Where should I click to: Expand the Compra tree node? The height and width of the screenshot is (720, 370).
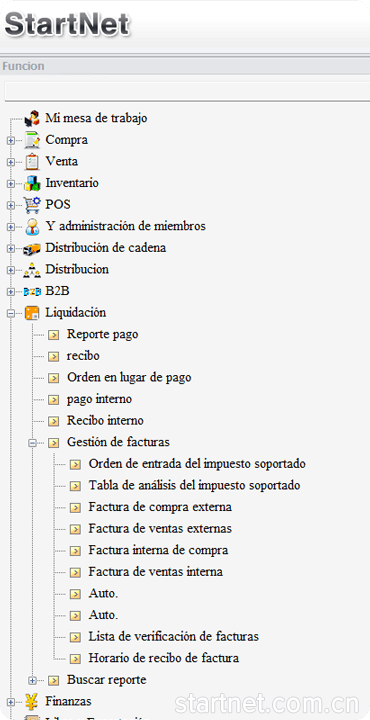coord(11,141)
